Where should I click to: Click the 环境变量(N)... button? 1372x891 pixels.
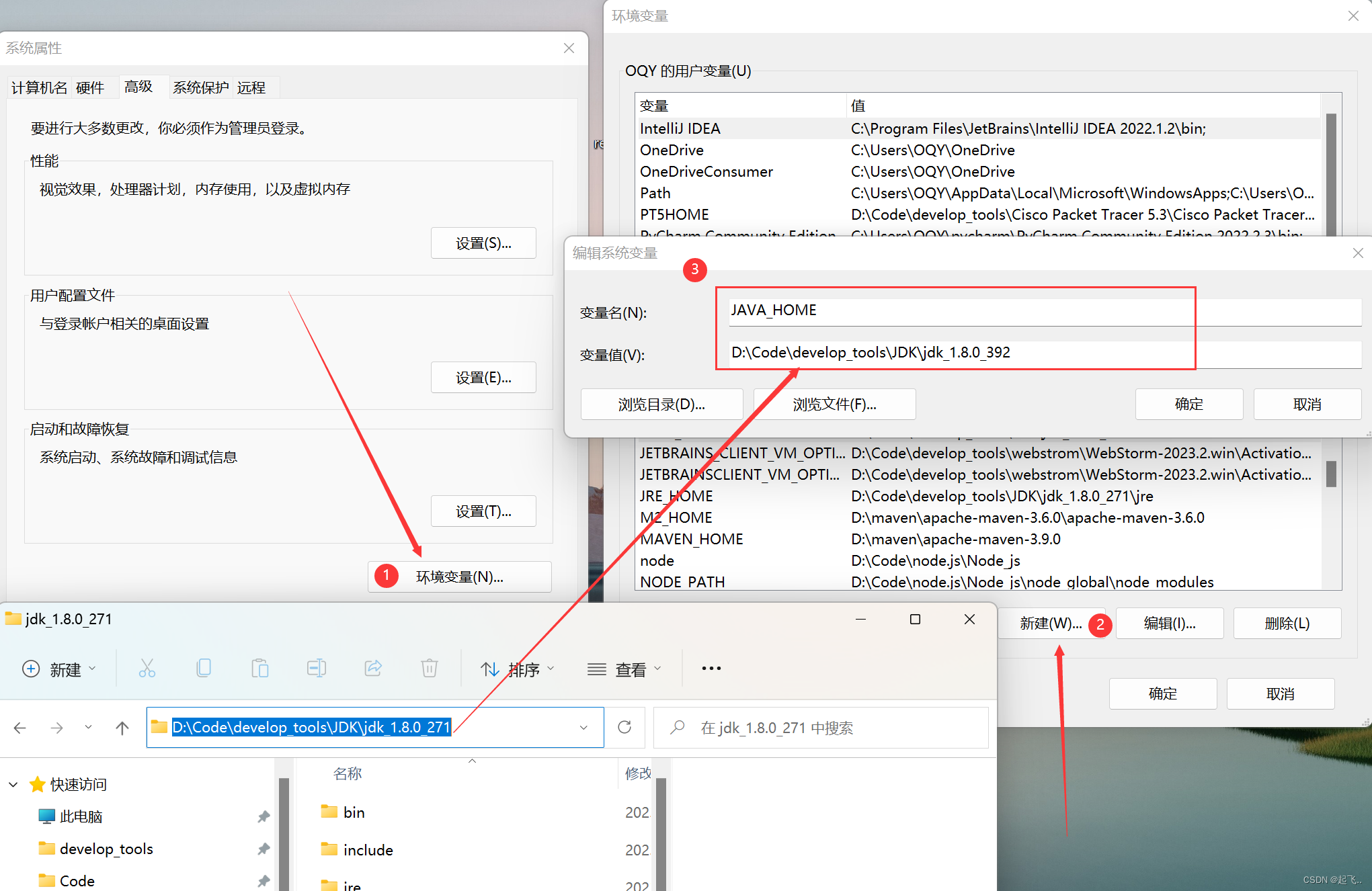pyautogui.click(x=460, y=577)
